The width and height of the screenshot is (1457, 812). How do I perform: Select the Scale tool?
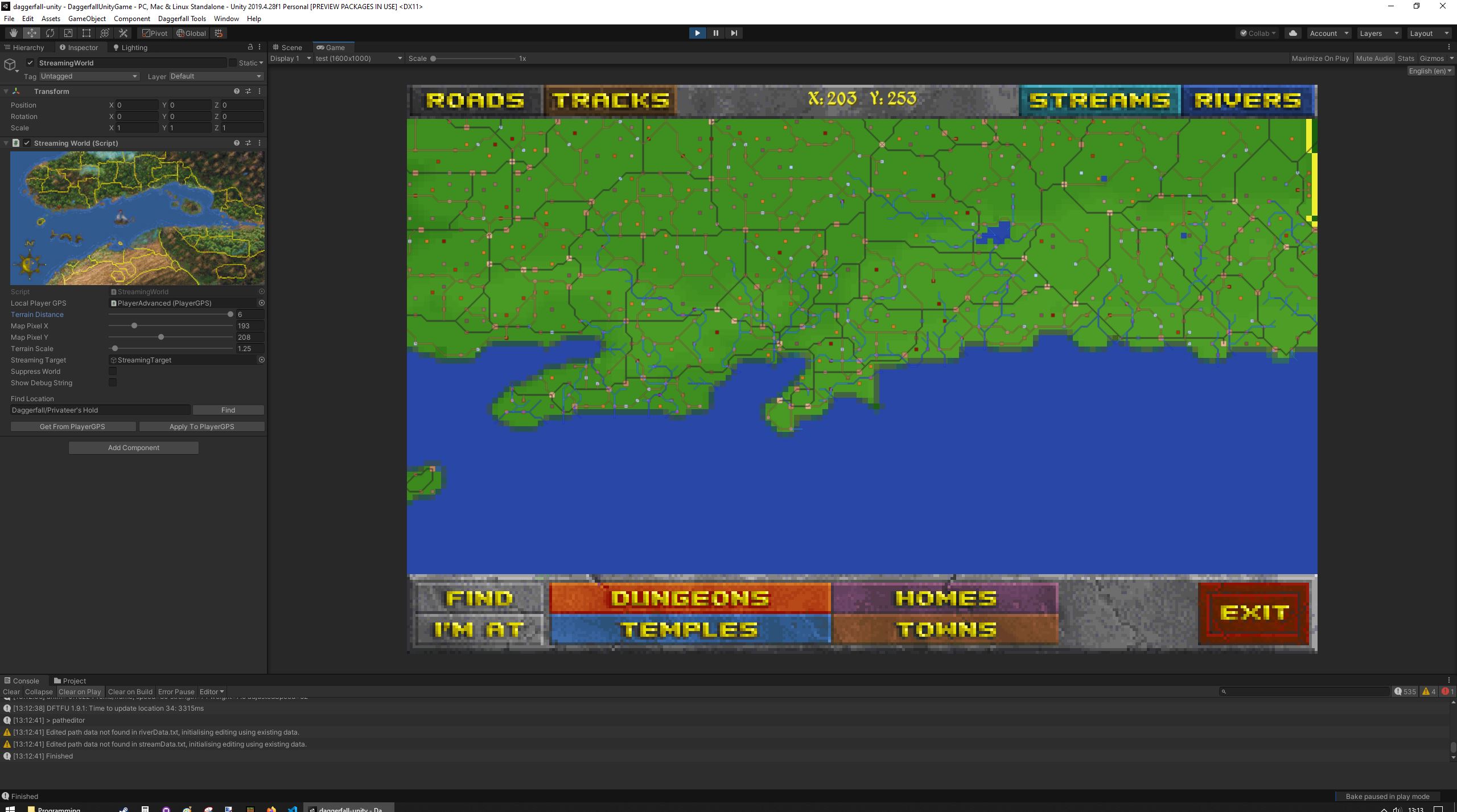point(68,33)
